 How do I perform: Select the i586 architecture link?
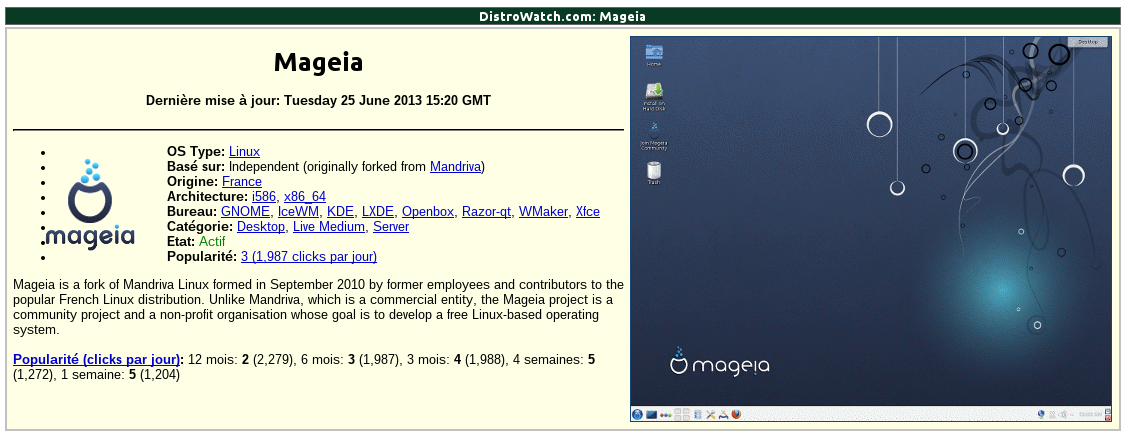pos(264,197)
